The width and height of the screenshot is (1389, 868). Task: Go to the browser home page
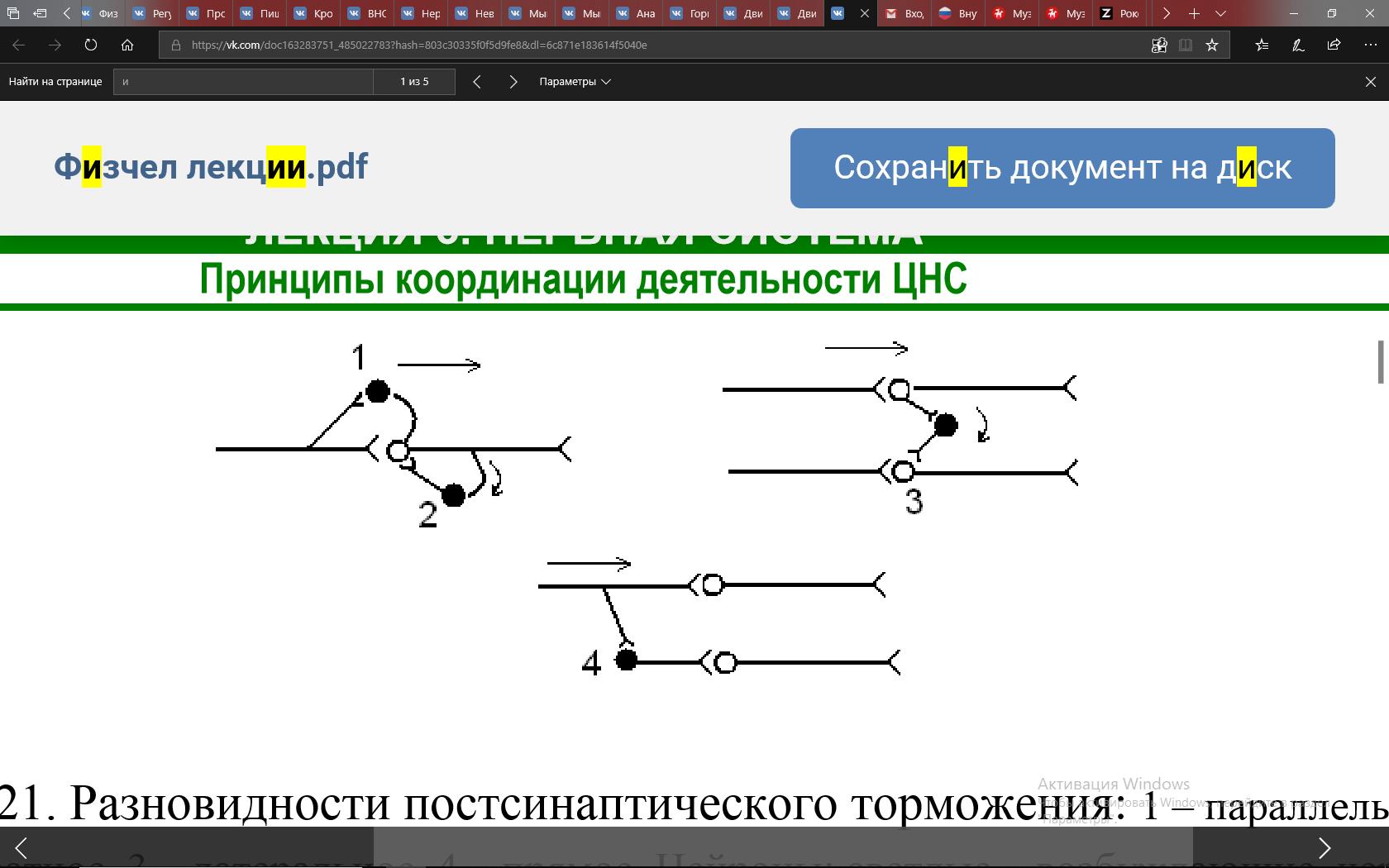(x=127, y=45)
